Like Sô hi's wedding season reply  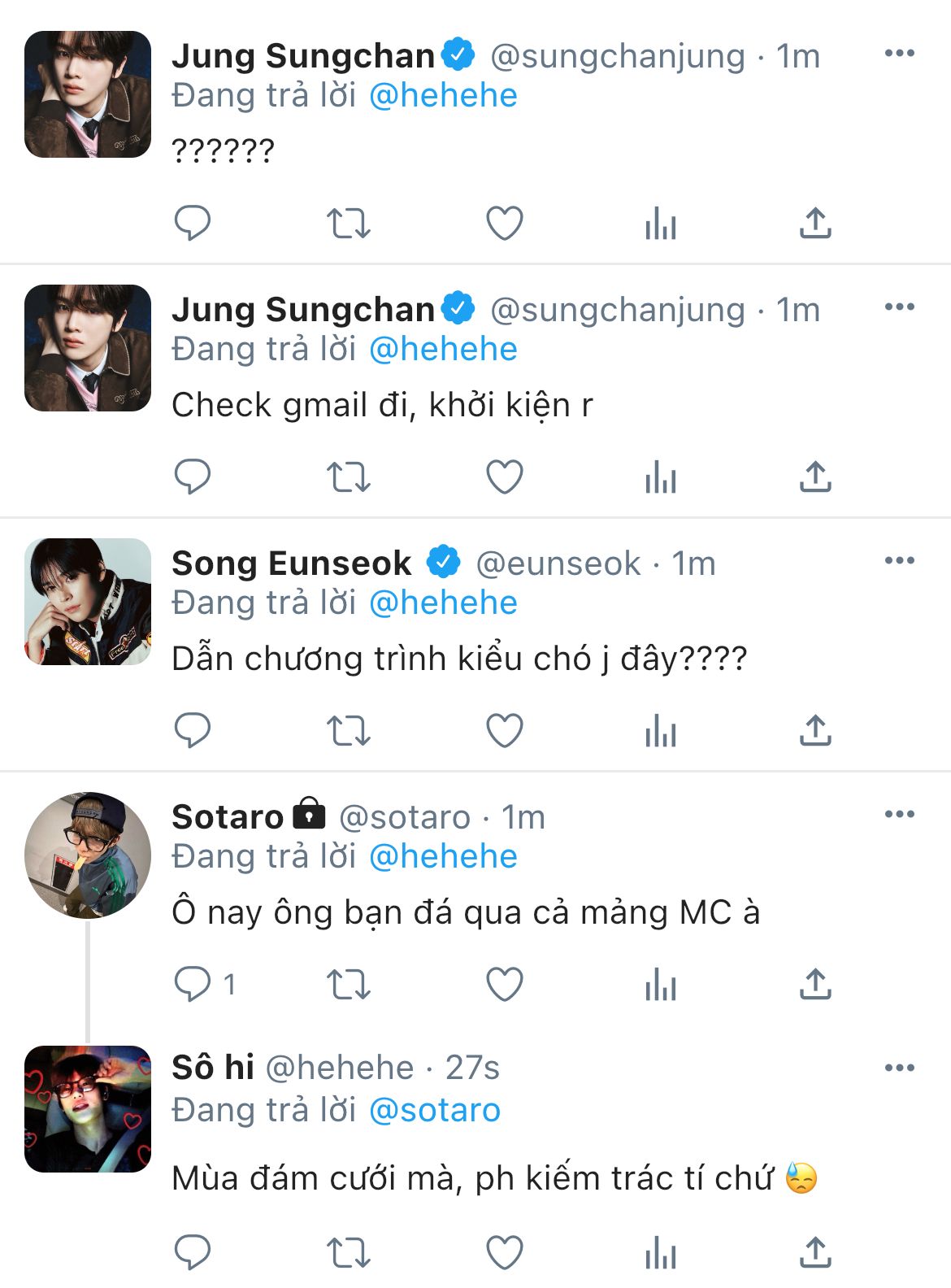(x=504, y=1252)
